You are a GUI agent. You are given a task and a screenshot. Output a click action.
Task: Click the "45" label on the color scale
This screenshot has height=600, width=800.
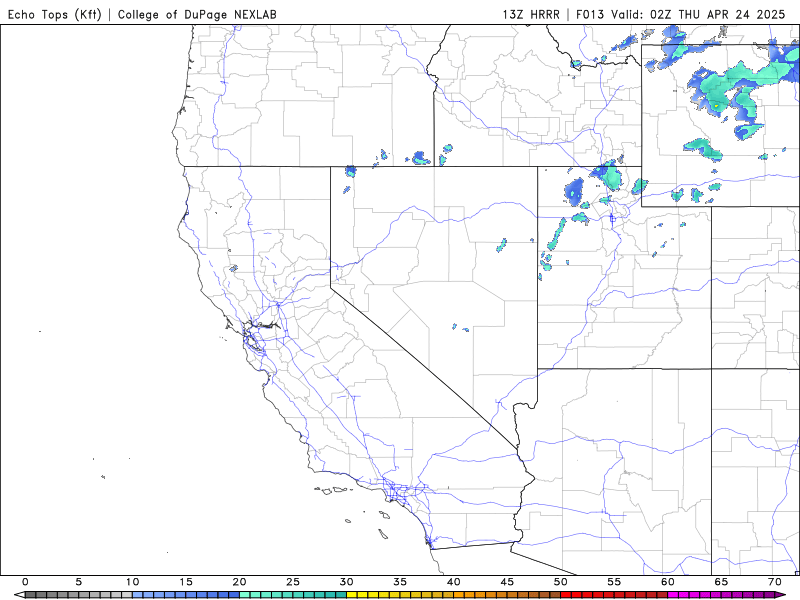pos(507,582)
